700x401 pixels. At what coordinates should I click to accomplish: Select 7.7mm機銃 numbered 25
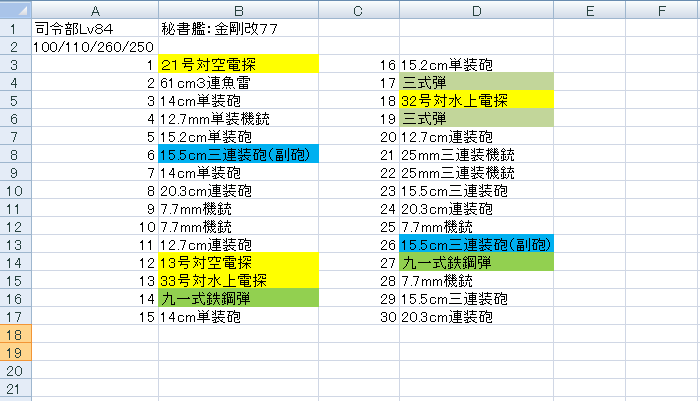pyautogui.click(x=476, y=226)
